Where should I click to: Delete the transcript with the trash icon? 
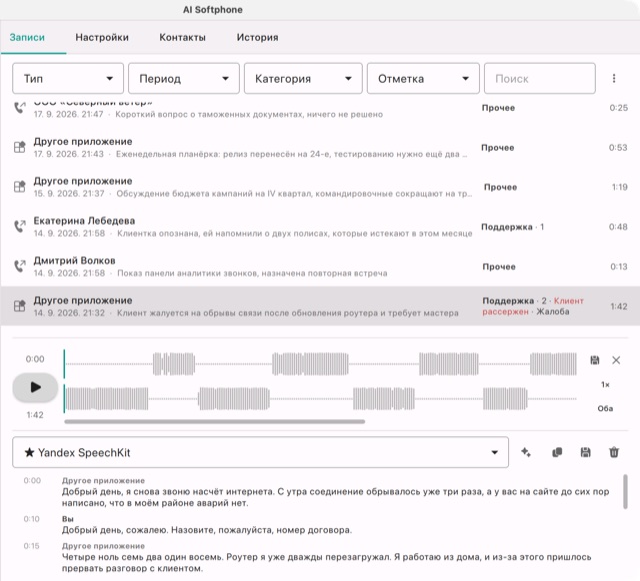click(x=614, y=452)
